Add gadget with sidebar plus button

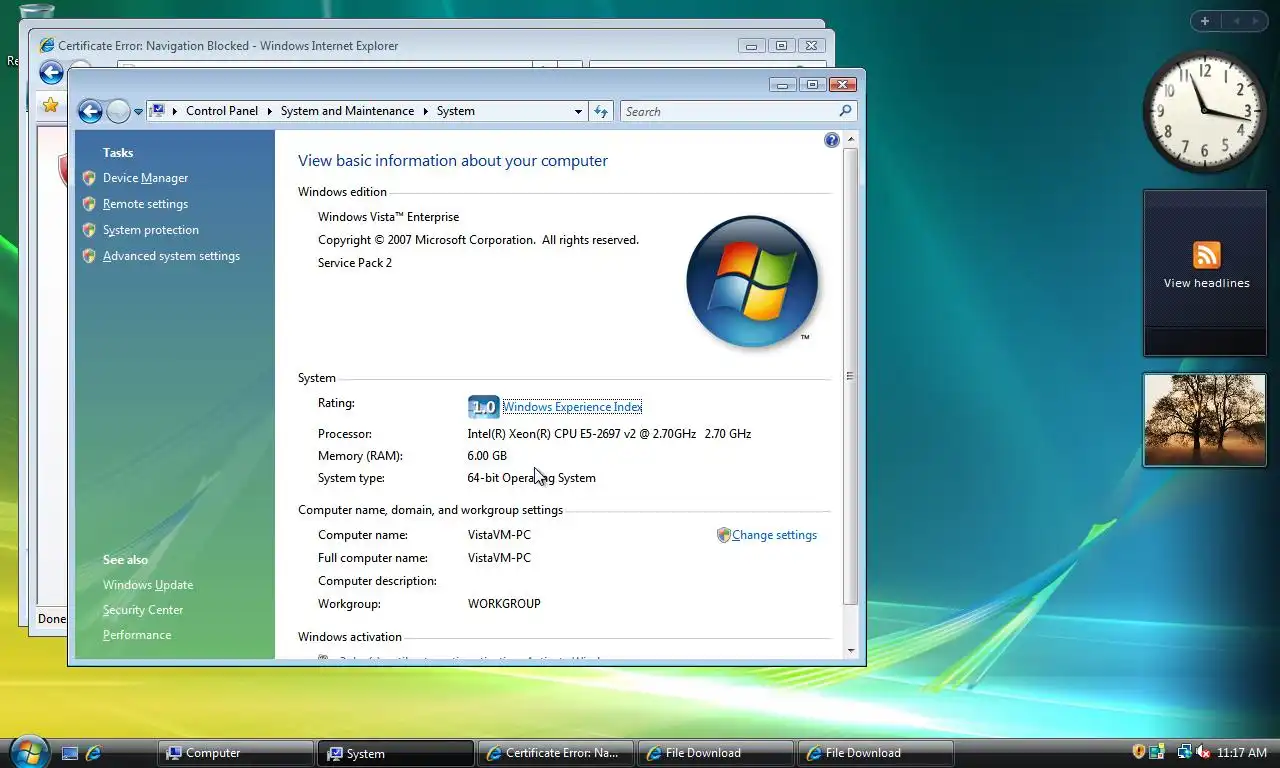click(1205, 21)
